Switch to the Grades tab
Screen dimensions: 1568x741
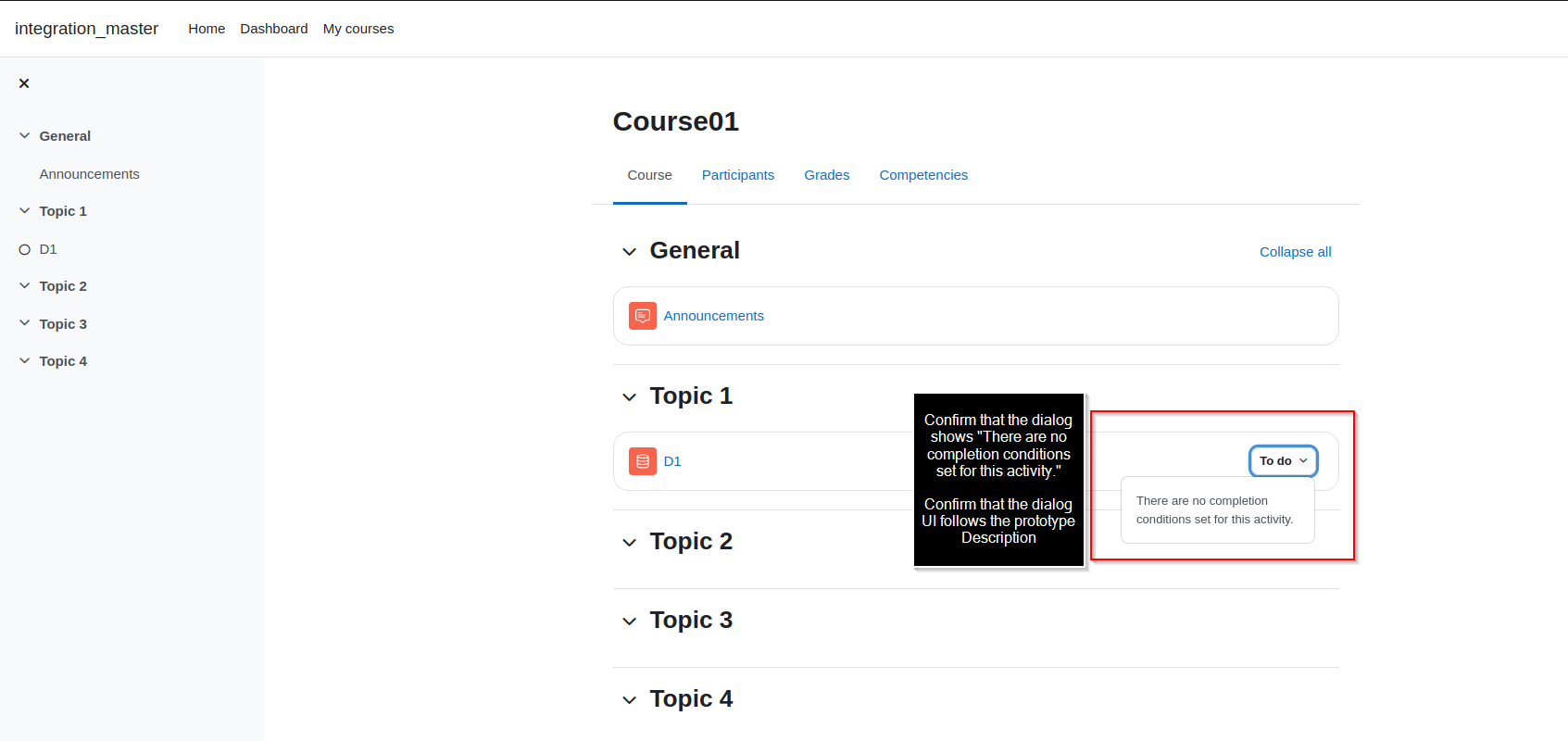(x=827, y=175)
